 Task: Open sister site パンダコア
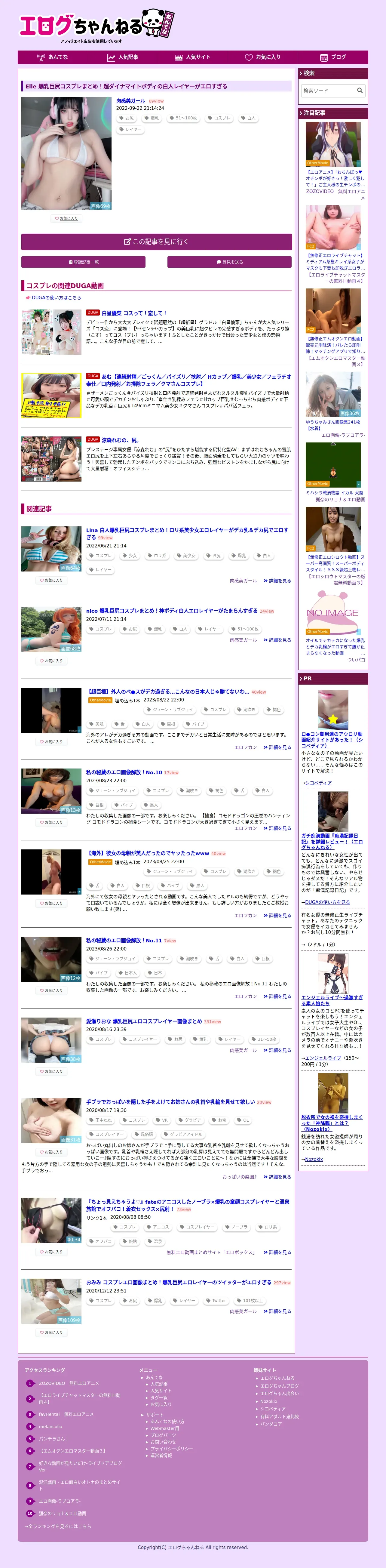pos(271,1424)
